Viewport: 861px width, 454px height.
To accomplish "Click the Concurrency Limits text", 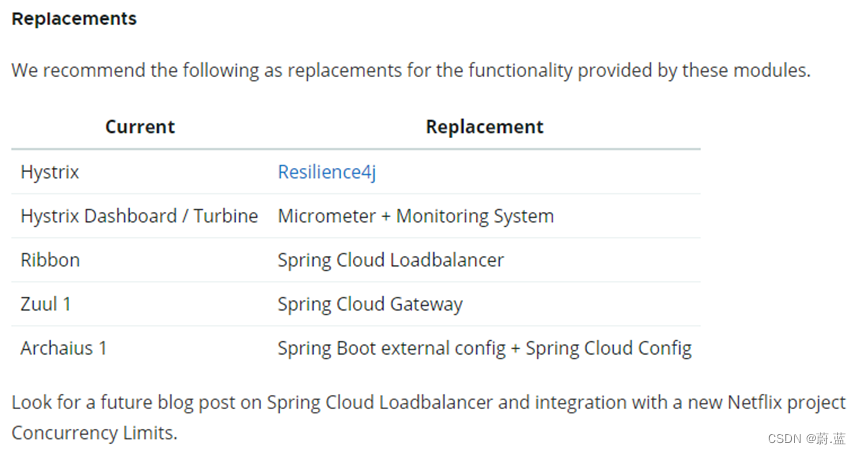I will coord(94,434).
